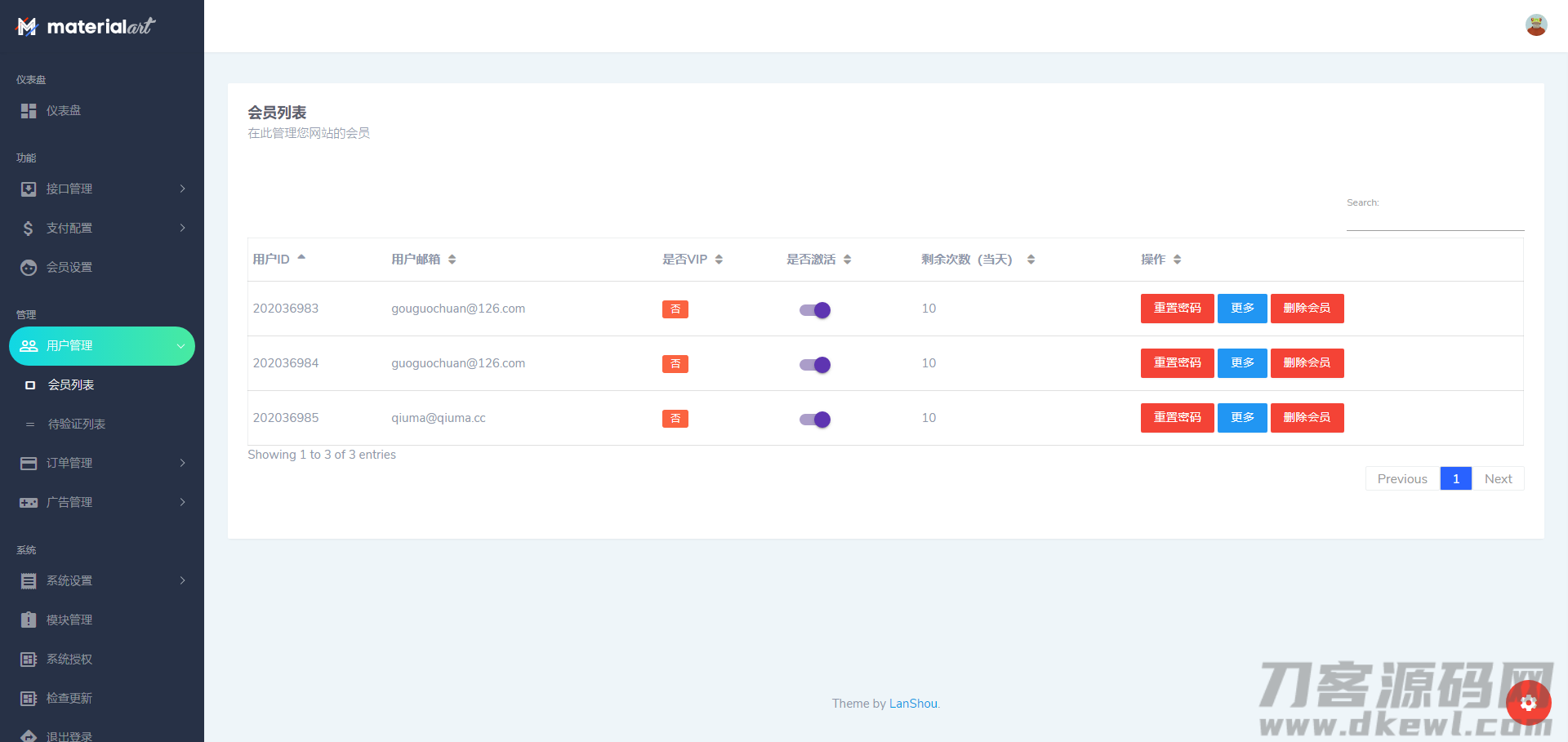Disable activation for qiuma@qiuma.cc

[x=815, y=420]
